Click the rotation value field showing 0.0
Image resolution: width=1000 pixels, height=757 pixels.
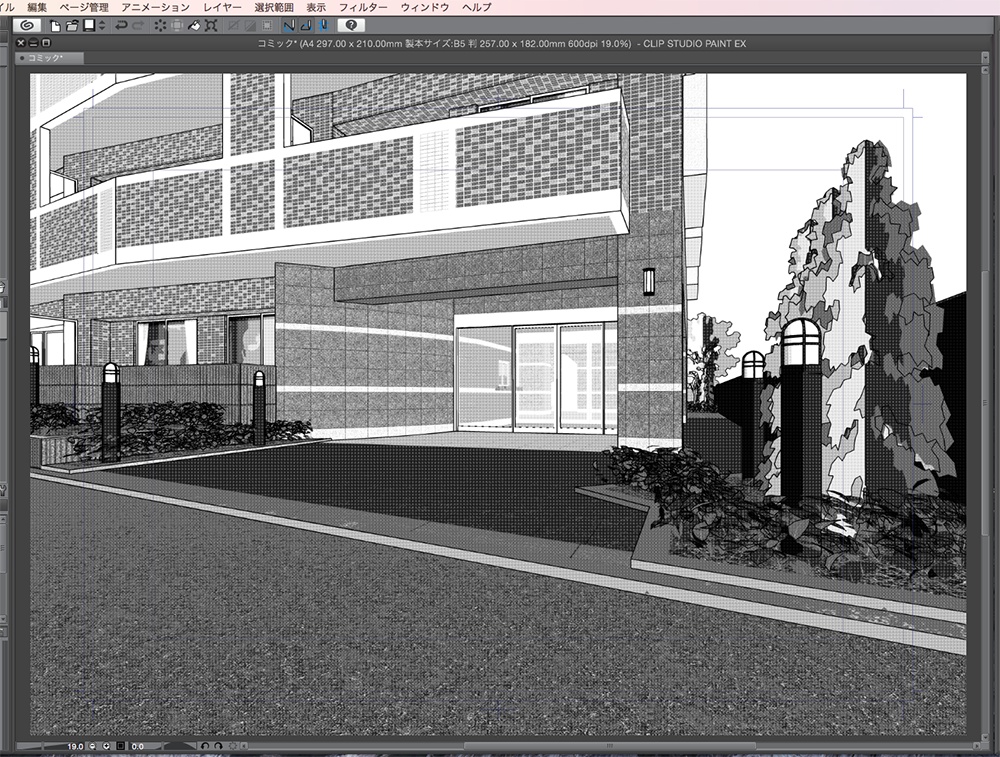pos(139,745)
